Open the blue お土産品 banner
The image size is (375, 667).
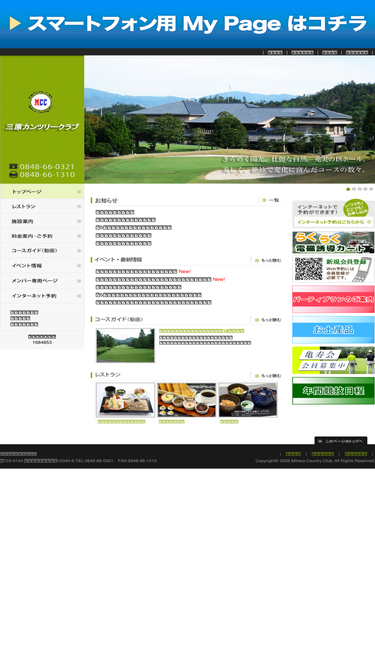click(x=333, y=330)
